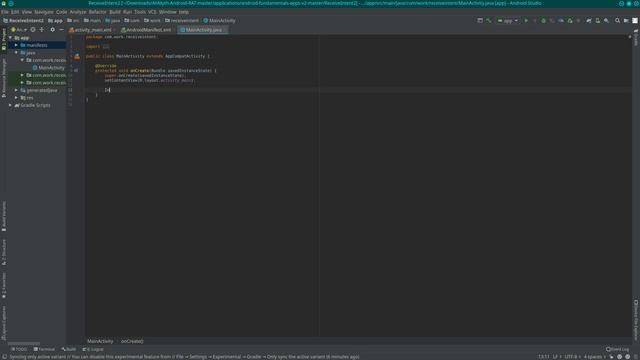This screenshot has height=360, width=640.
Task: Switch to activity_main.xml tab
Action: click(93, 30)
